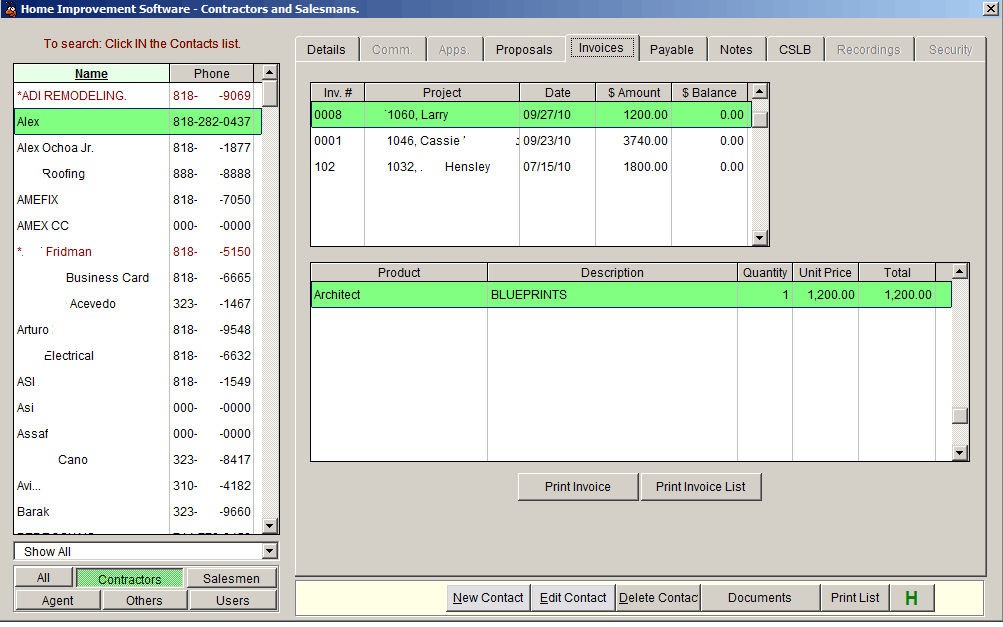Screen dimensions: 1003x627
Task: Select contact *ADI REMODELING.
Action: click(x=138, y=96)
